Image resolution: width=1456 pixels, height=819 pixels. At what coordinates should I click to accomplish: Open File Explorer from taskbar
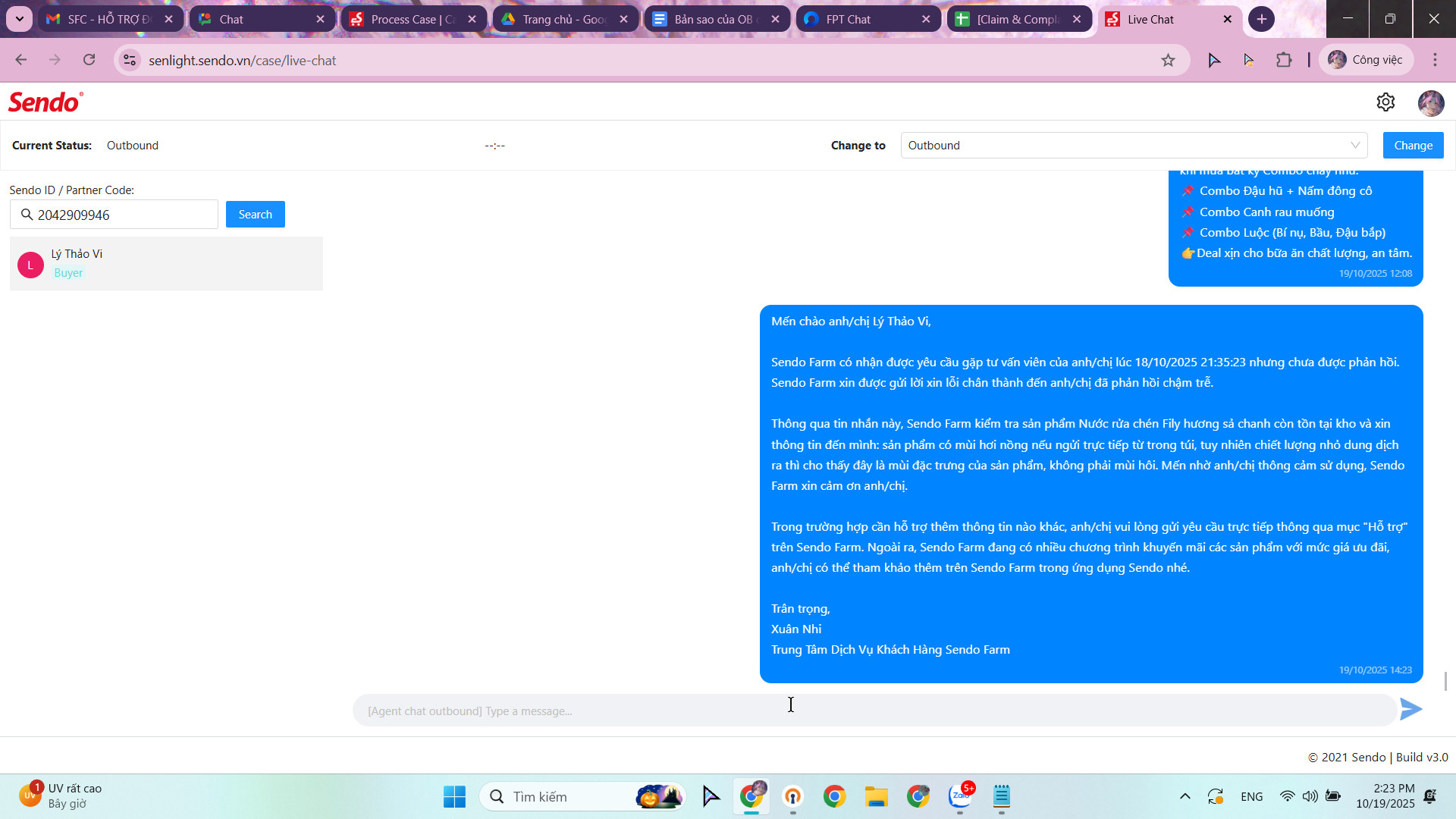(x=876, y=796)
